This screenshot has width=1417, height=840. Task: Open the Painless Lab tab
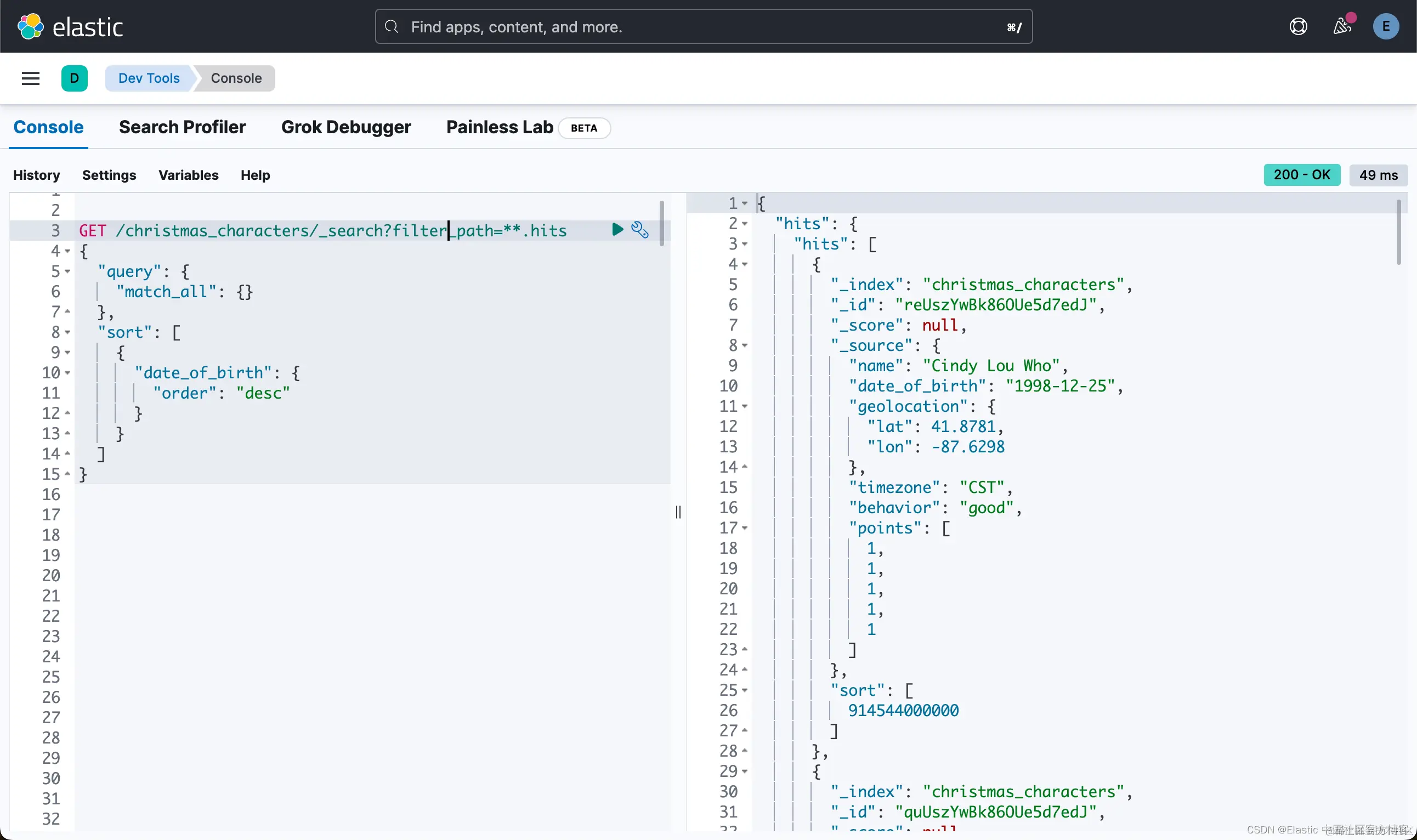[500, 127]
